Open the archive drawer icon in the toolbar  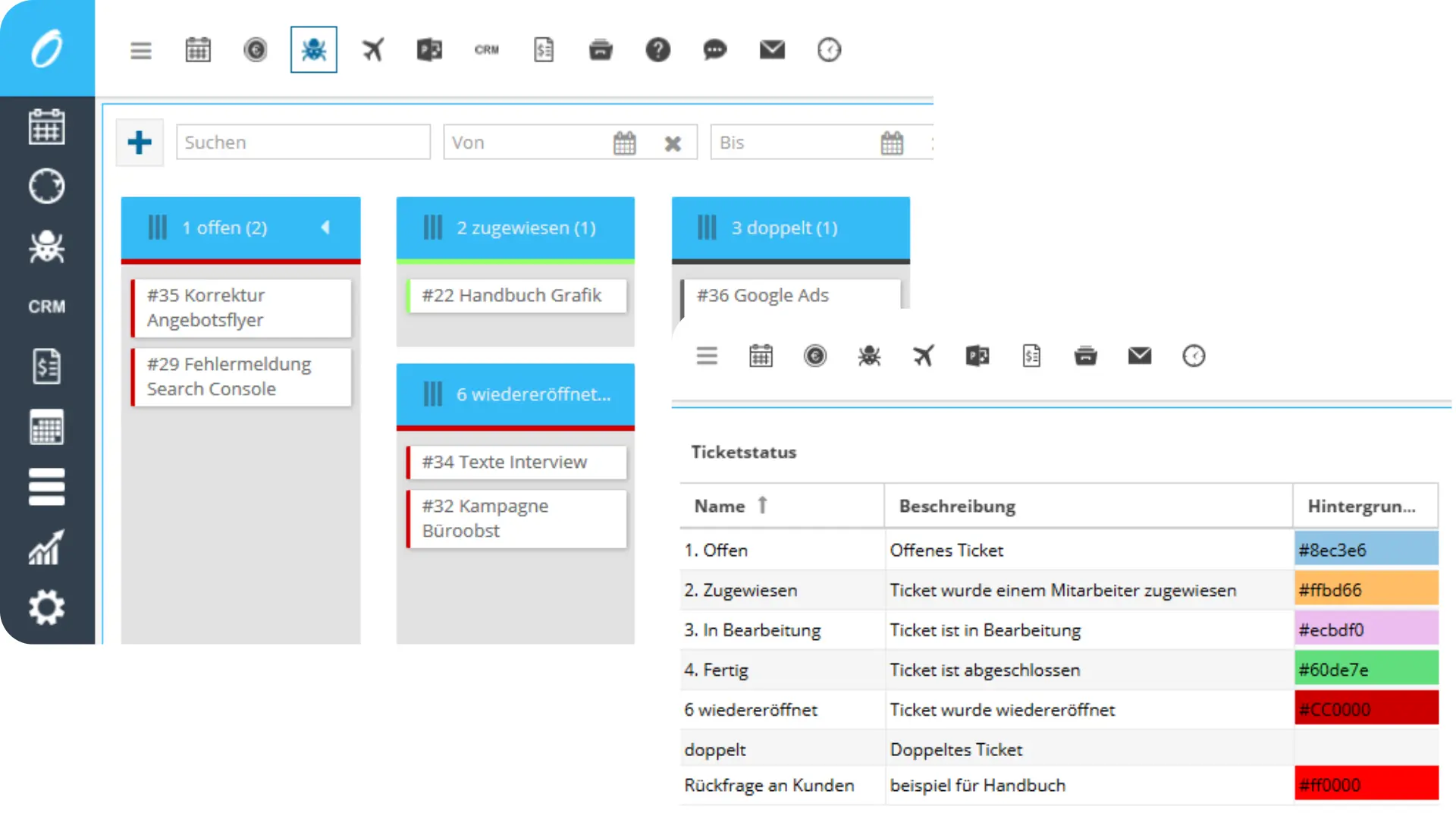(601, 49)
